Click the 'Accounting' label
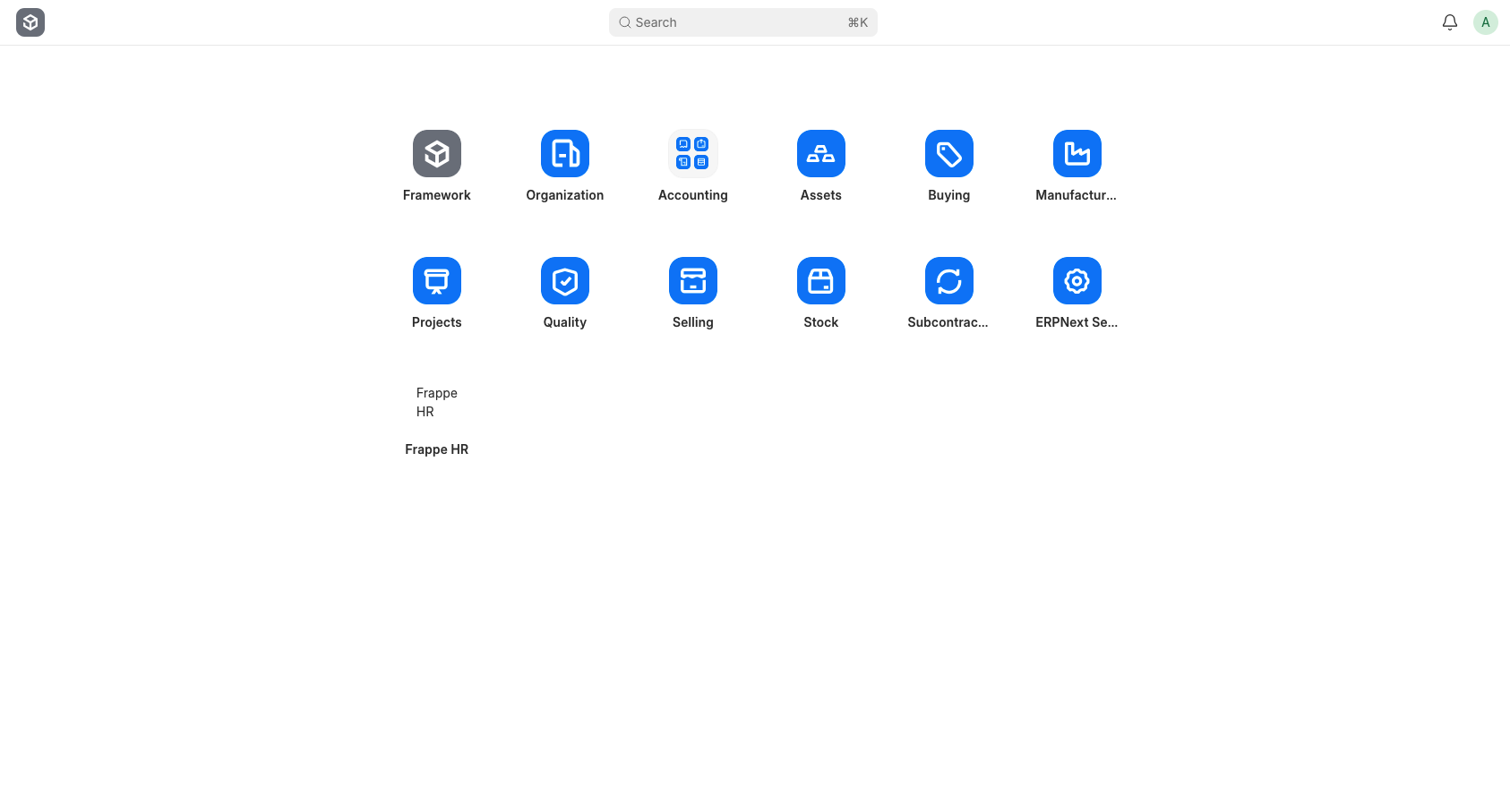 [693, 195]
